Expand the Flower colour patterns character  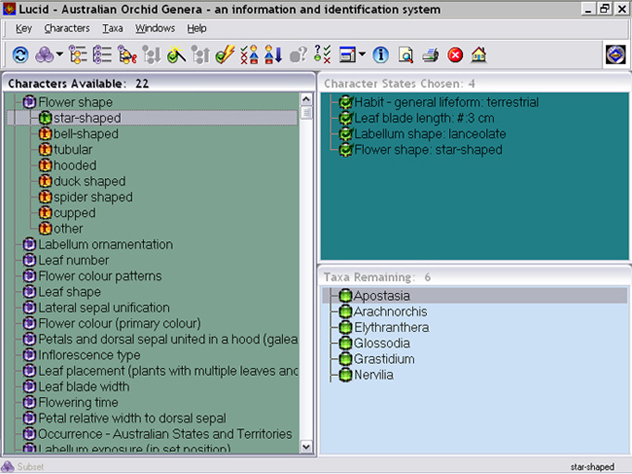tap(29, 276)
